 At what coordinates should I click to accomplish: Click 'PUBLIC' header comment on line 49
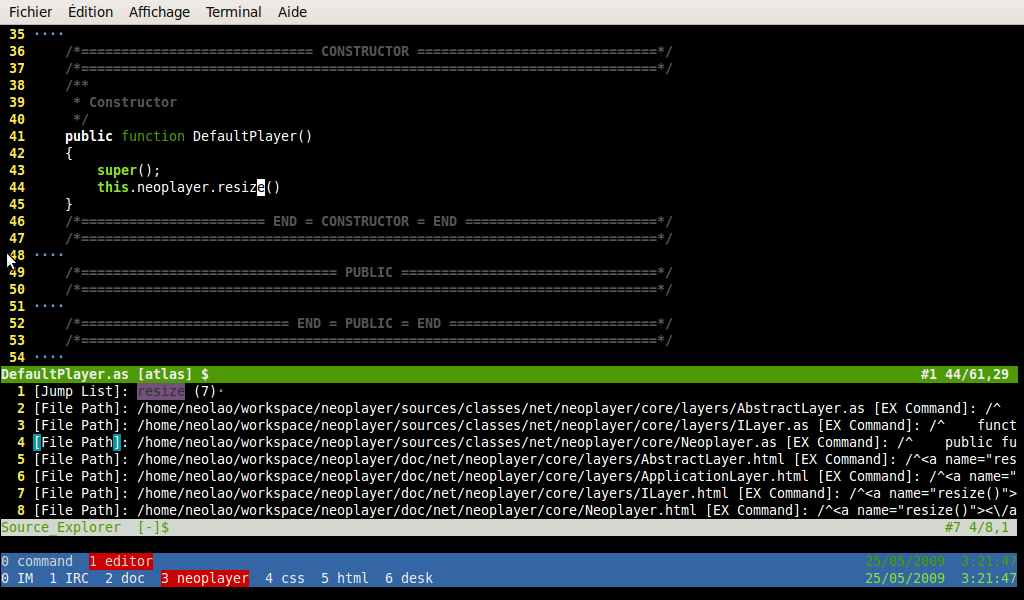pos(369,272)
